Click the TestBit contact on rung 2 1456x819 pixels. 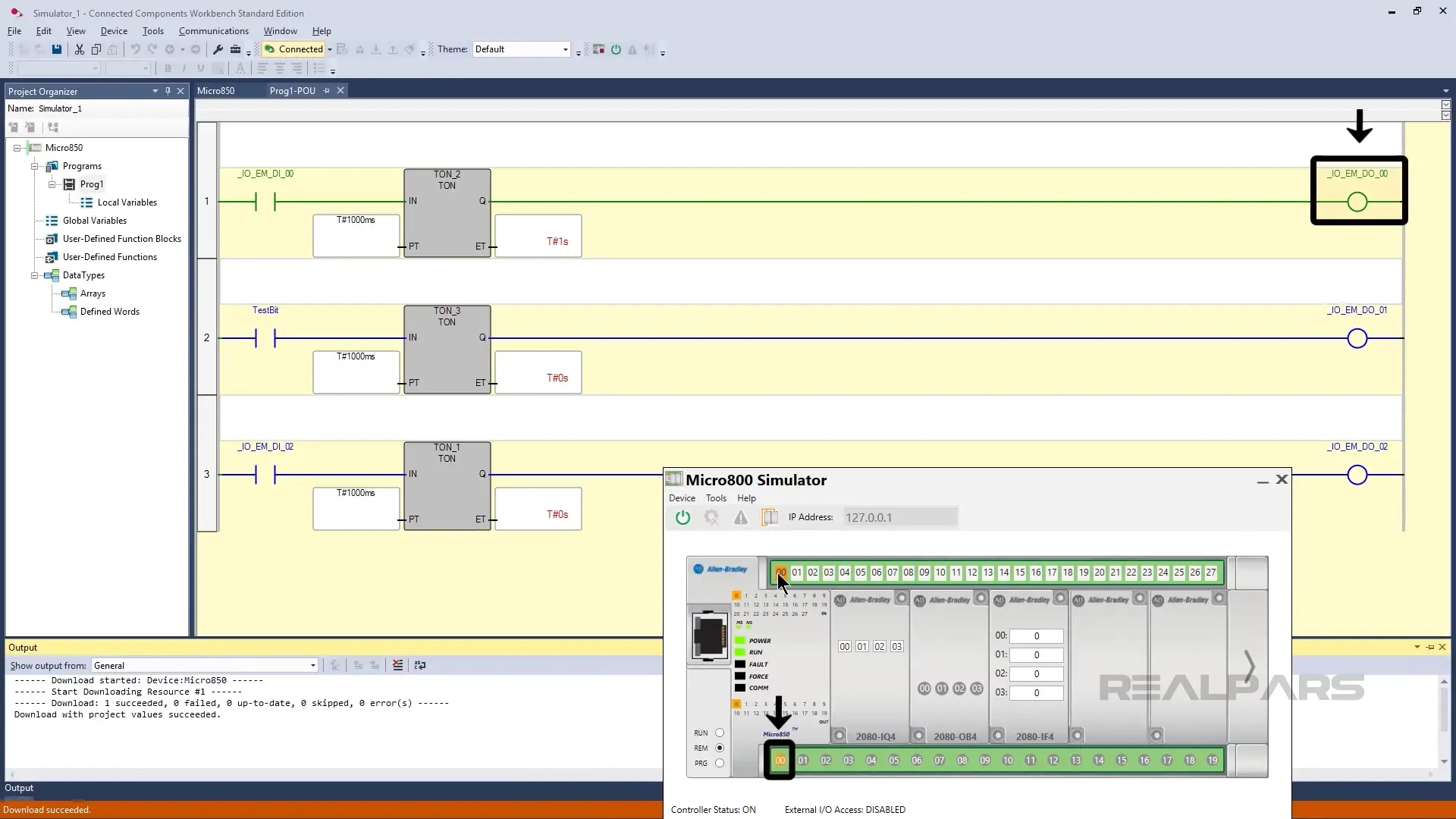pos(265,338)
